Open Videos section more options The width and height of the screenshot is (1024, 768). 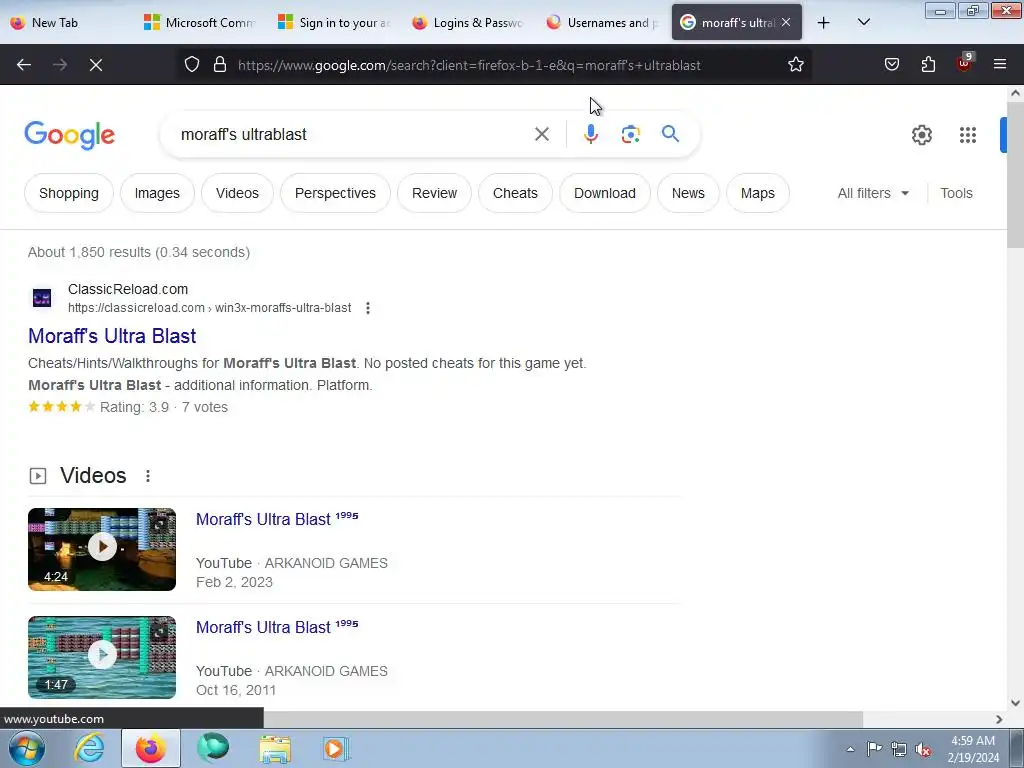[x=148, y=476]
